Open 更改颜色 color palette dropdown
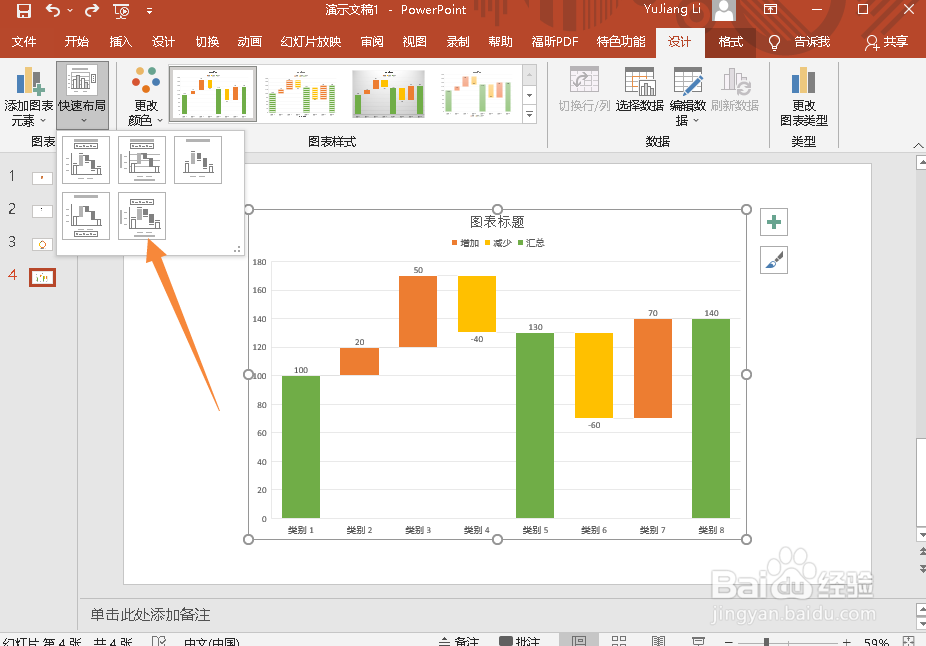The width and height of the screenshot is (926, 646). click(145, 96)
